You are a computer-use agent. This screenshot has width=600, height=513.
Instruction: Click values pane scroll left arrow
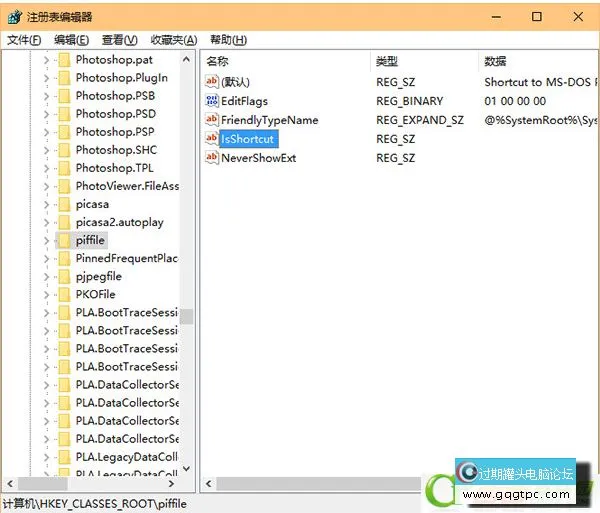pos(209,484)
